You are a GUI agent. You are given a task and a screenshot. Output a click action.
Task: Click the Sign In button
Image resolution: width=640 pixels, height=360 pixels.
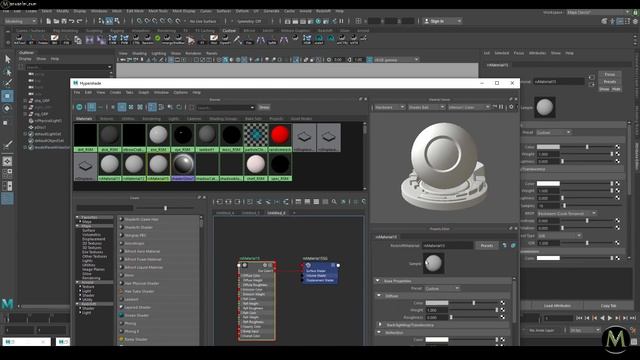pyautogui.click(x=442, y=21)
